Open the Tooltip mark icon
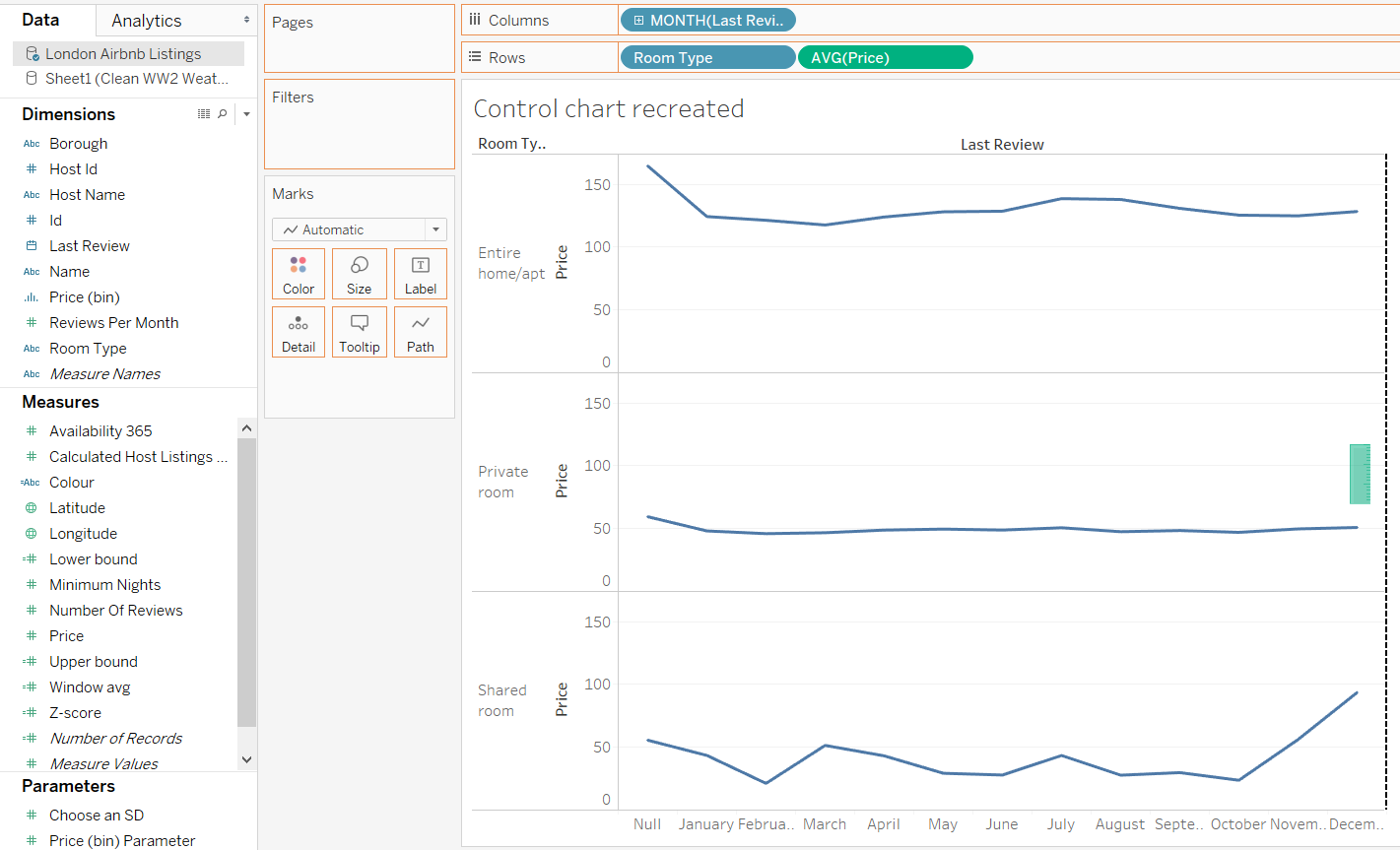The height and width of the screenshot is (850, 1400). point(359,331)
